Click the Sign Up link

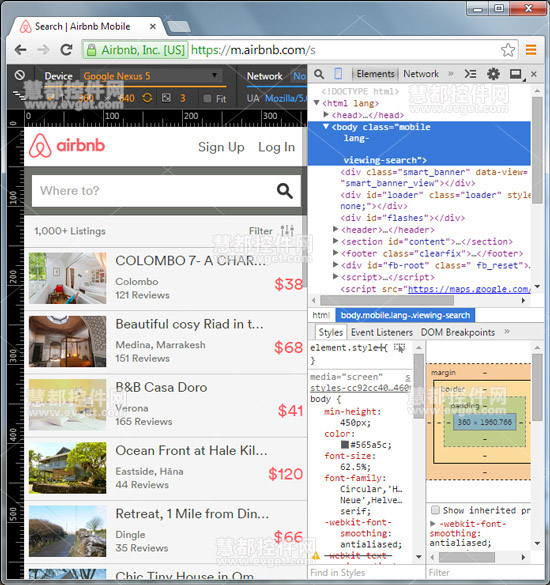[x=221, y=147]
